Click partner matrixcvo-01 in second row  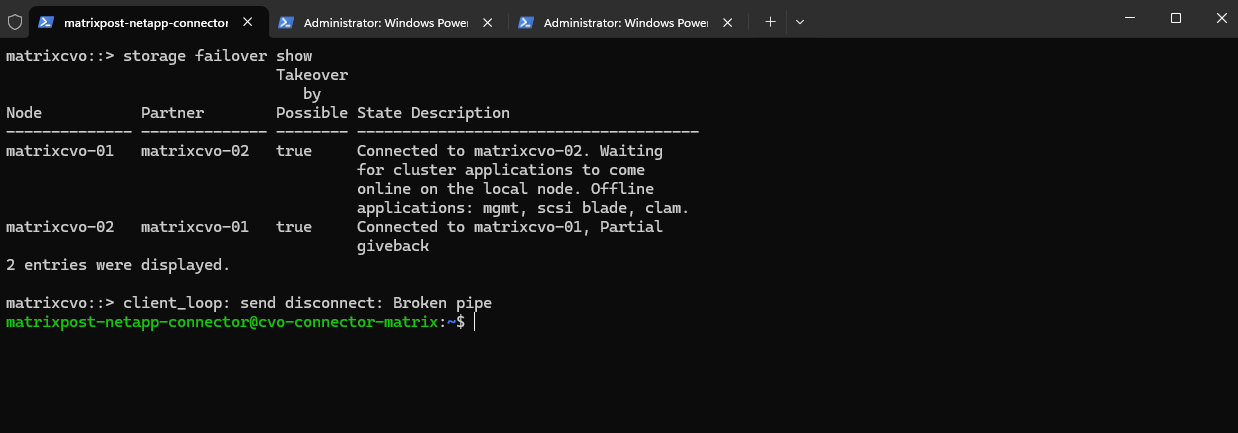coord(195,227)
